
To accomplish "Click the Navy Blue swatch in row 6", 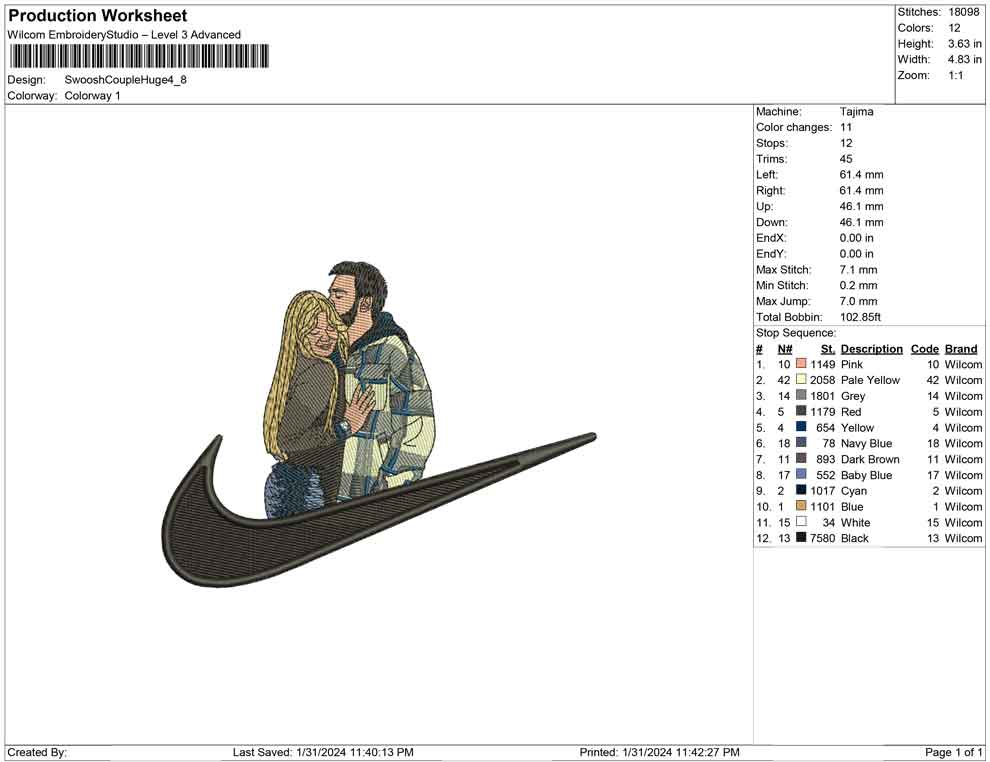I will pyautogui.click(x=801, y=443).
